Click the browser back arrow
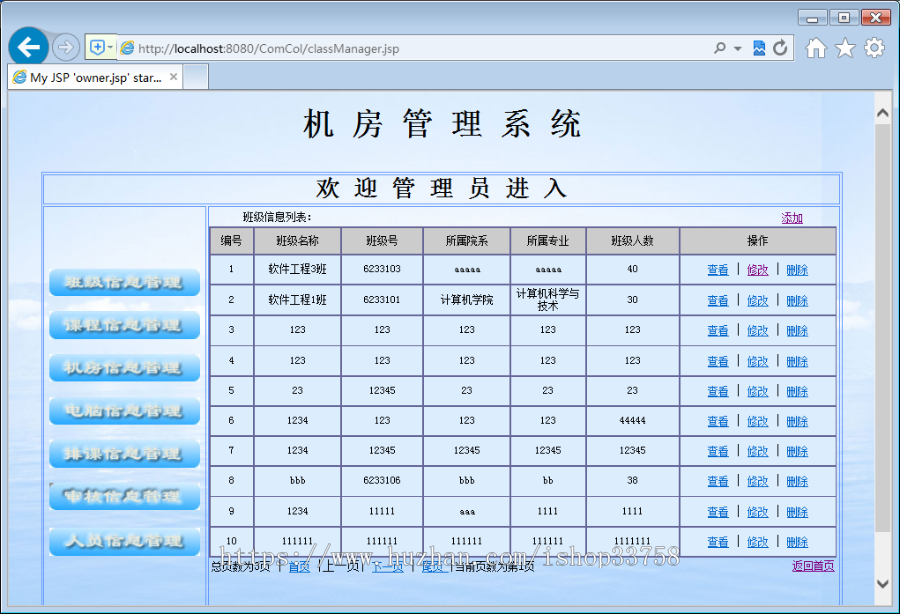 click(28, 46)
